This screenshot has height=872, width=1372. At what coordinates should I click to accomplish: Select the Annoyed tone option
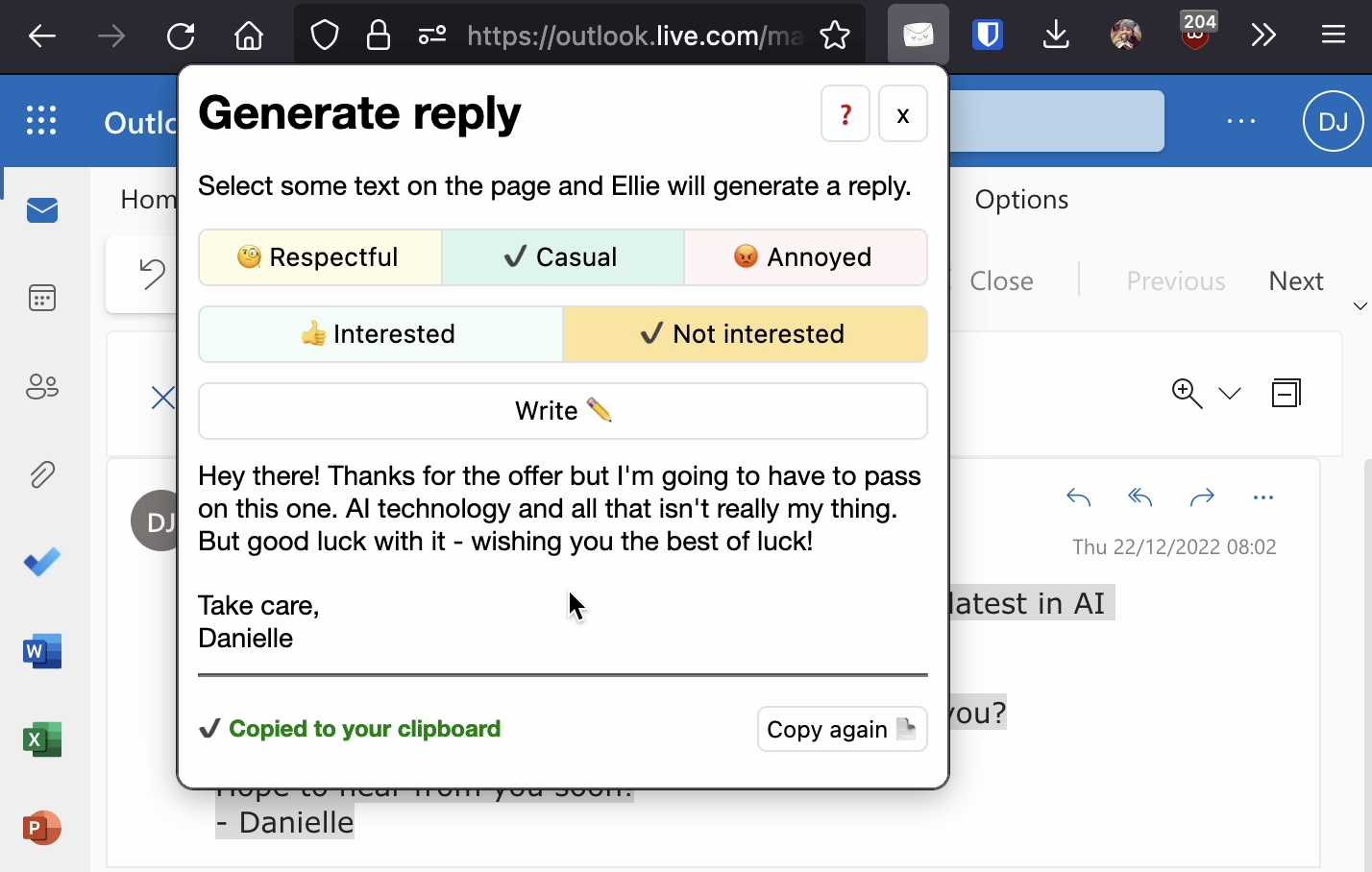point(805,257)
